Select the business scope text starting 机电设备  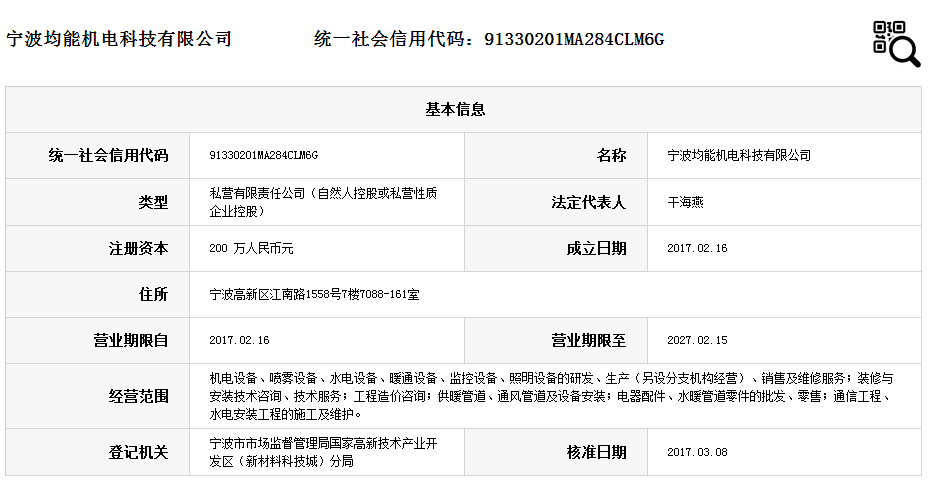click(x=551, y=396)
